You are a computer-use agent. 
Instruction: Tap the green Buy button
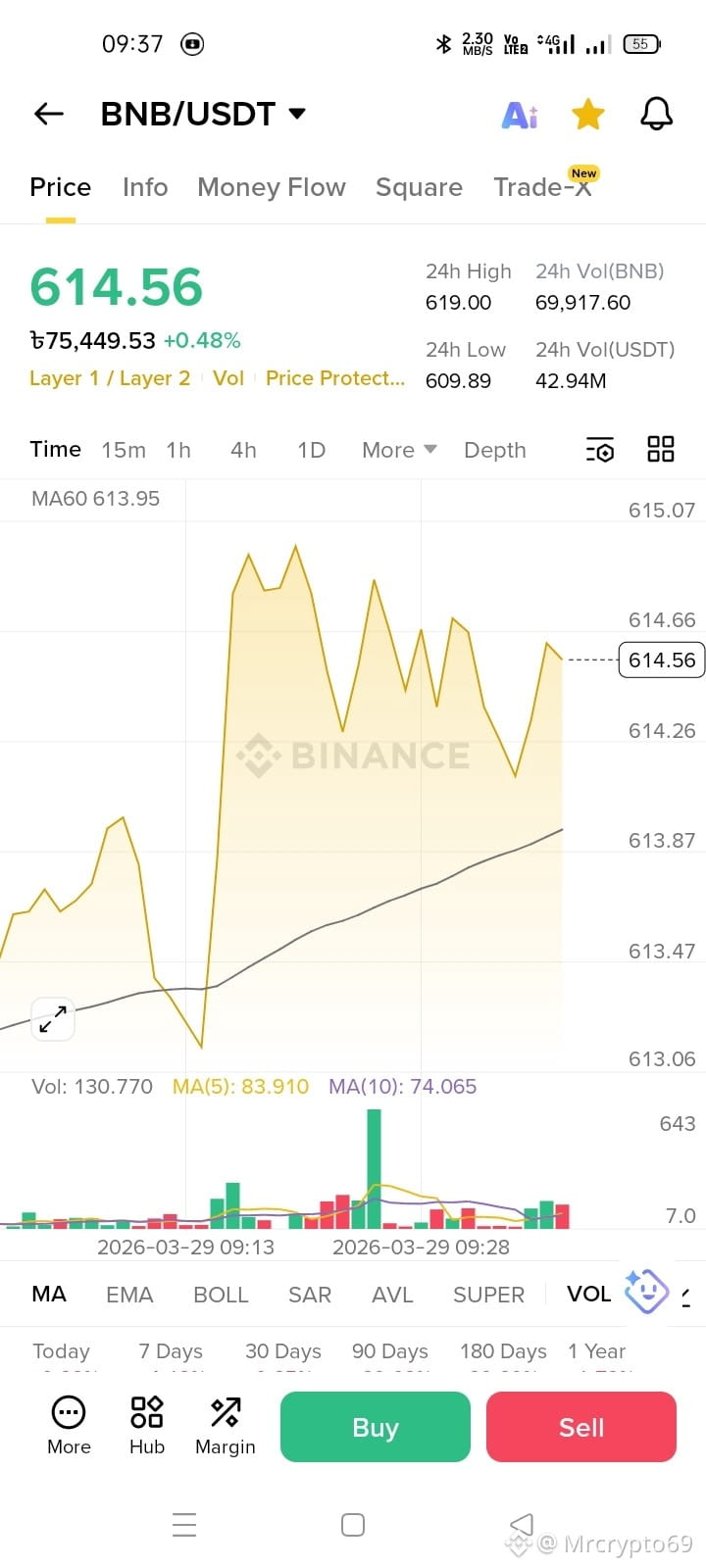[x=376, y=1427]
